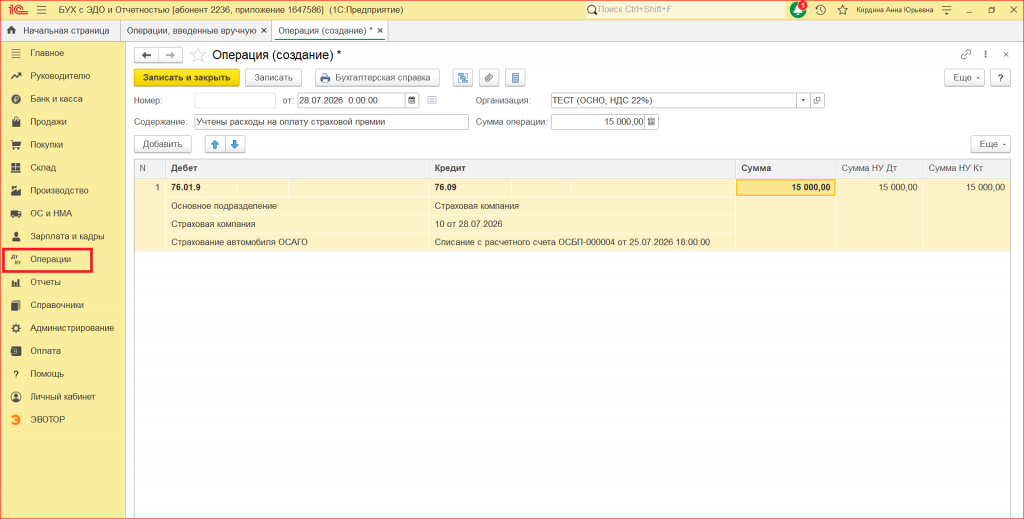Click Основное подразделение cell
Viewport: 1024px width, 519px height.
point(297,206)
